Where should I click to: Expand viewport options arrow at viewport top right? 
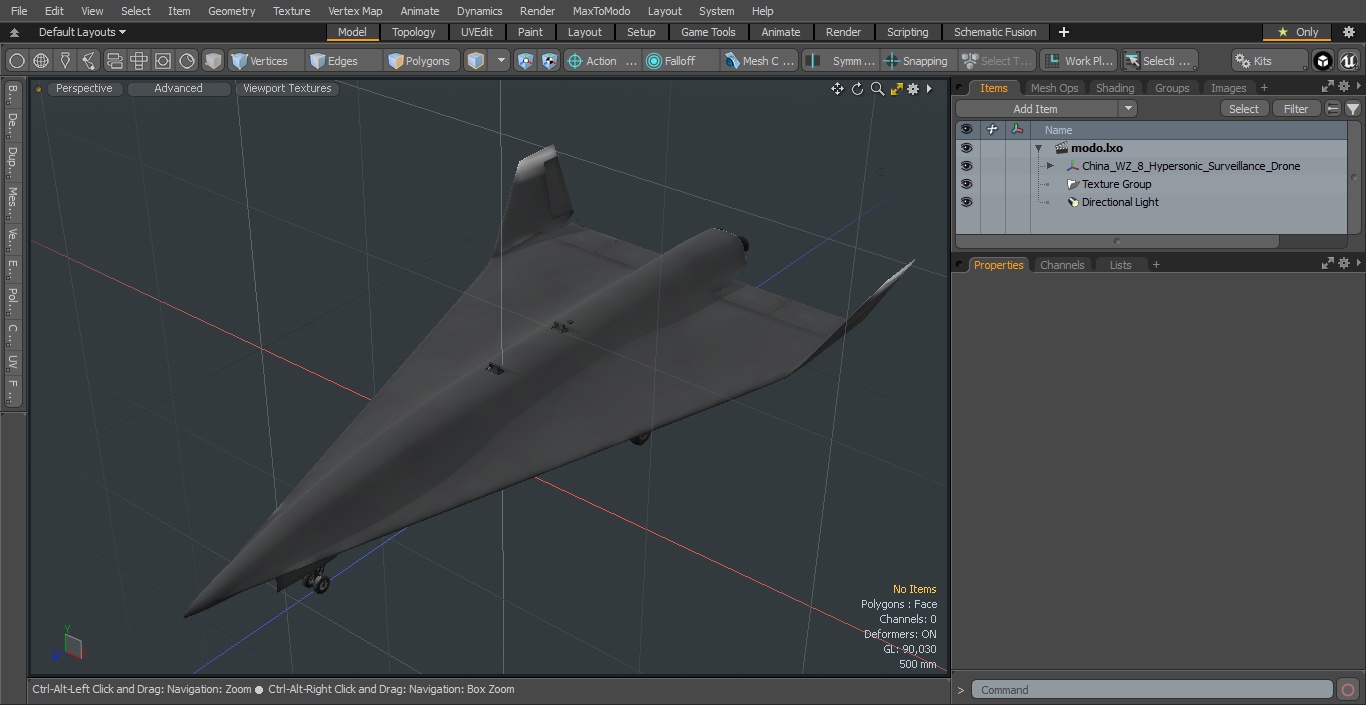[929, 89]
